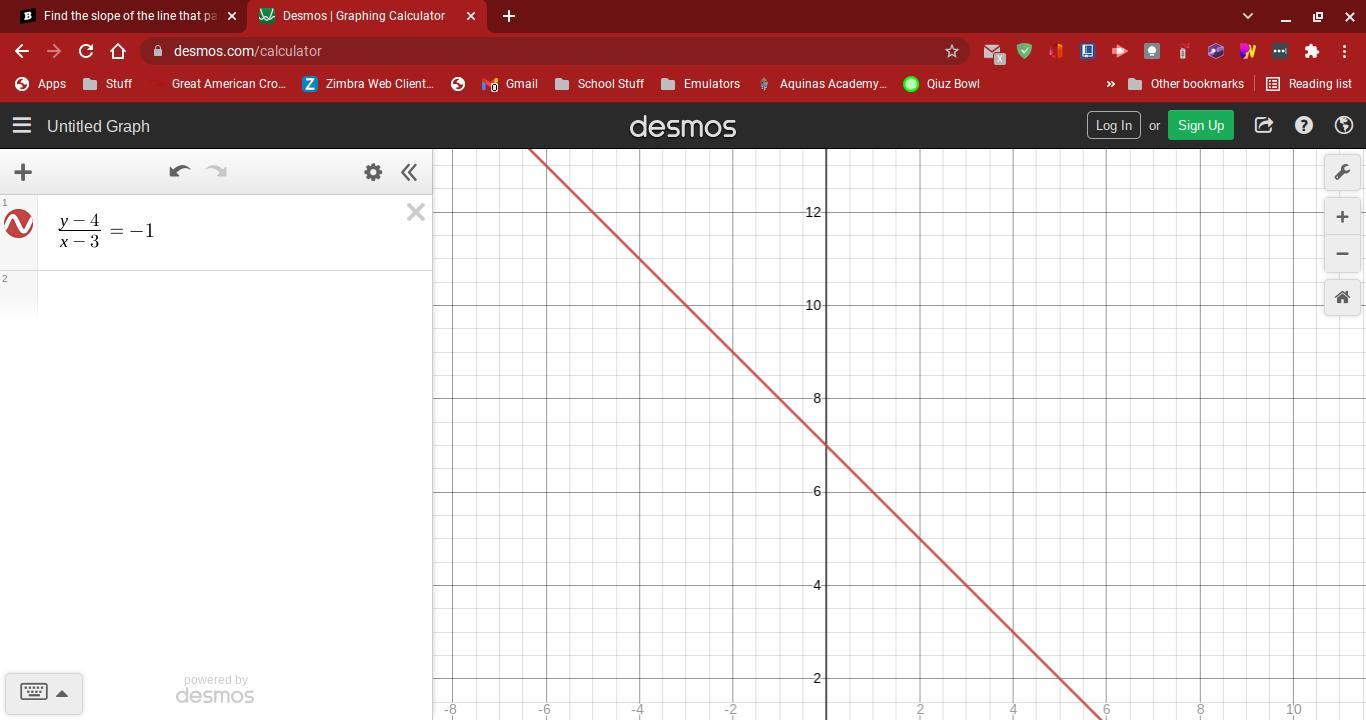
Task: Share the graph
Action: (1263, 125)
